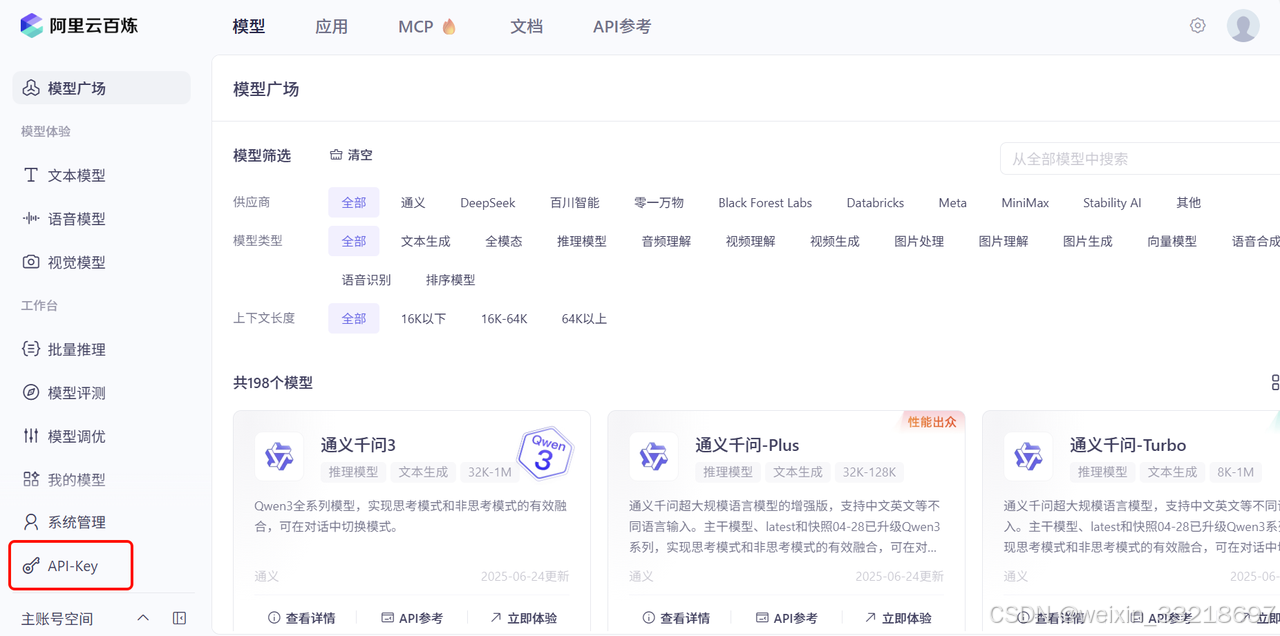
Task: Click 查看详情 info icon on 通义千问3 card
Action: [x=274, y=618]
